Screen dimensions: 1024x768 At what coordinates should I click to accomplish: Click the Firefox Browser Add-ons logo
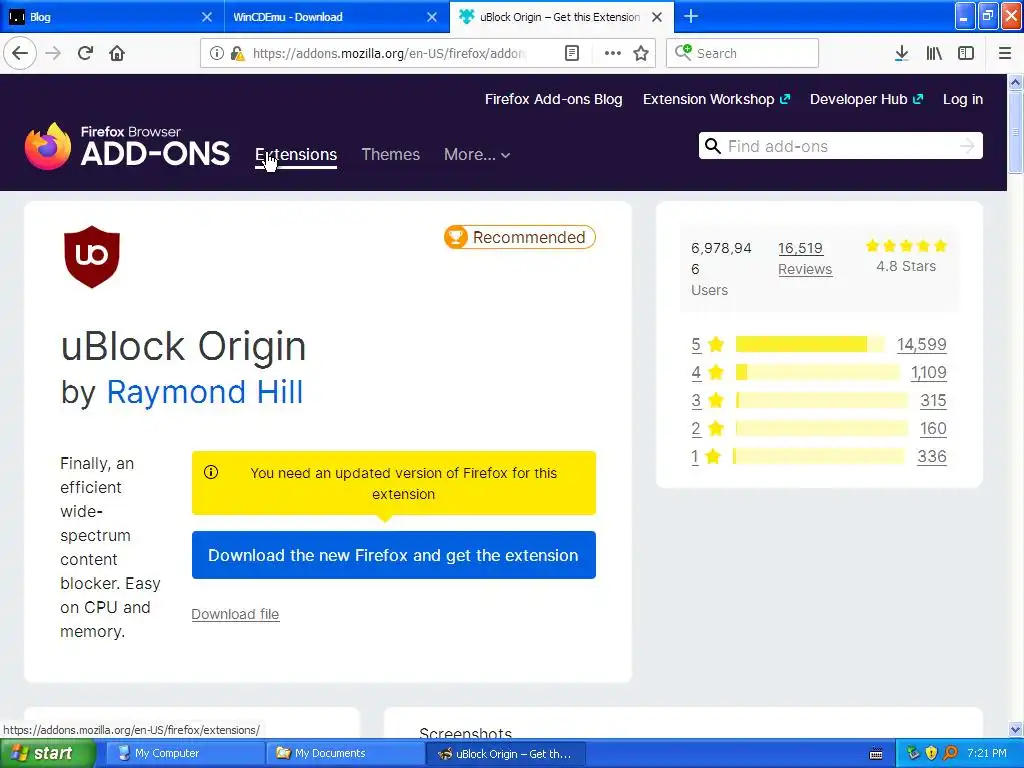tap(127, 146)
